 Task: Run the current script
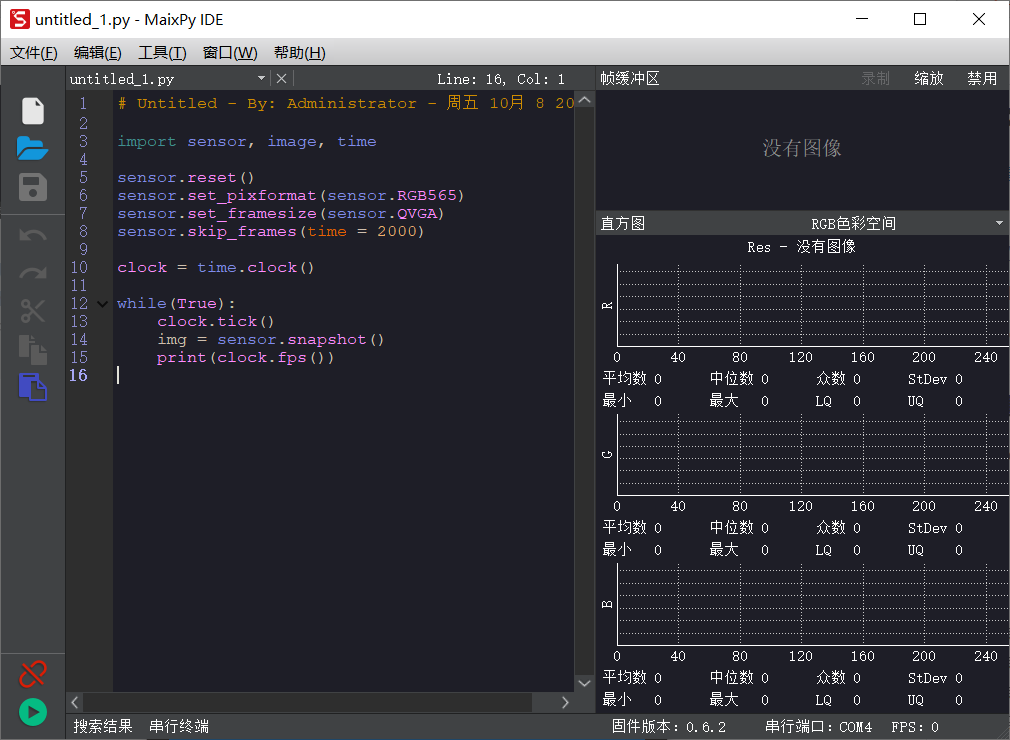click(32, 712)
